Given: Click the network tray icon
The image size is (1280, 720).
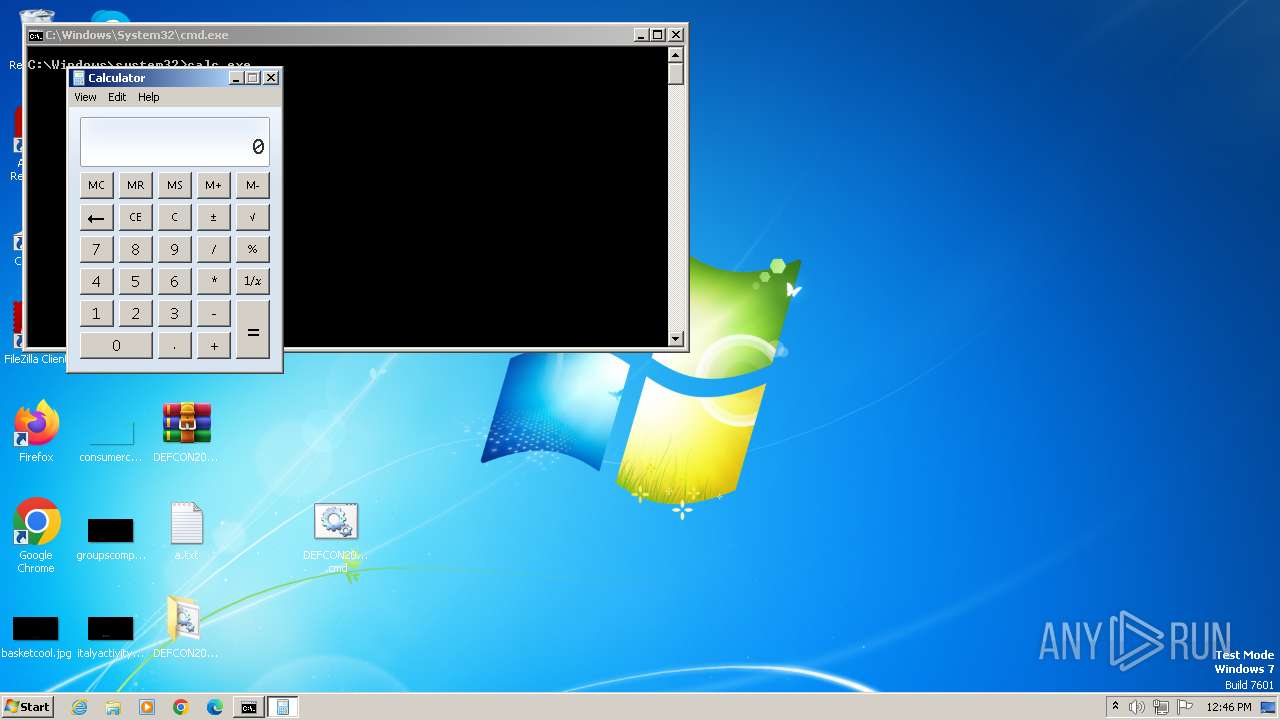Looking at the screenshot, I should pyautogui.click(x=1161, y=707).
